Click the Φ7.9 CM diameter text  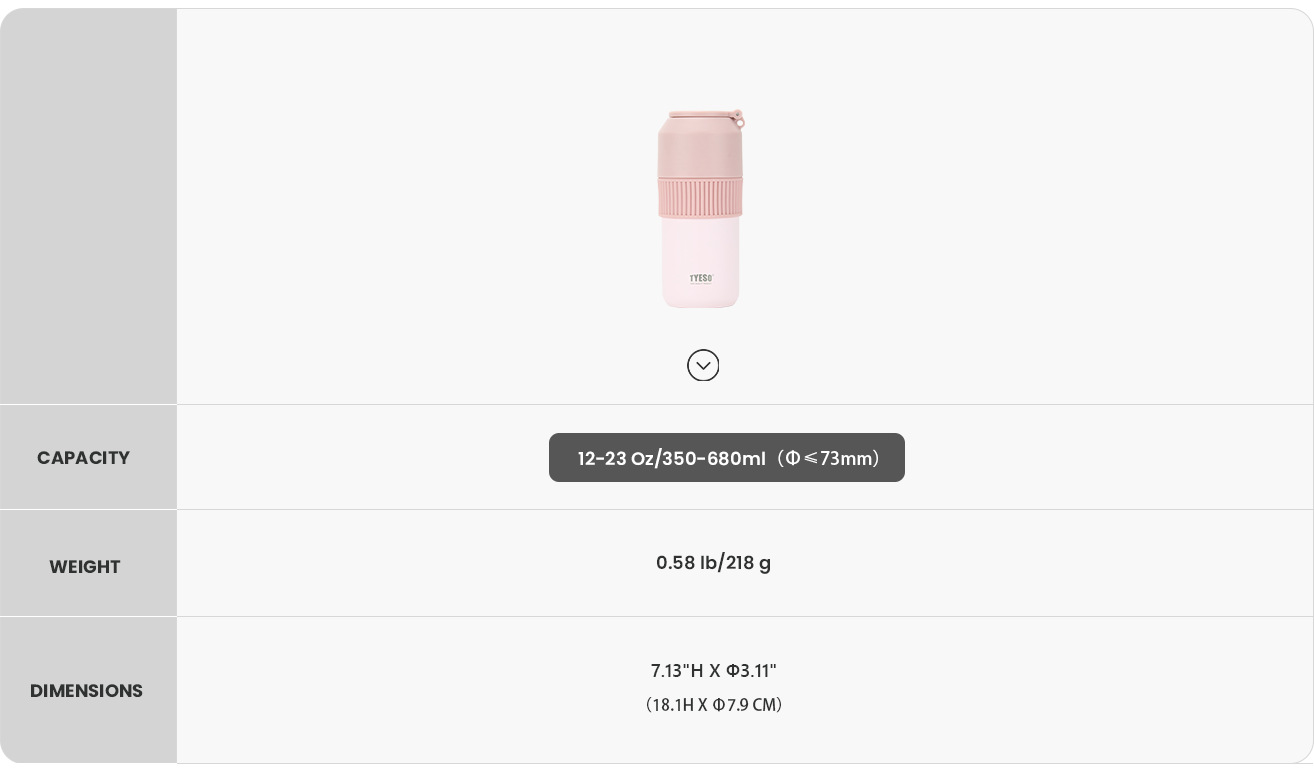746,705
